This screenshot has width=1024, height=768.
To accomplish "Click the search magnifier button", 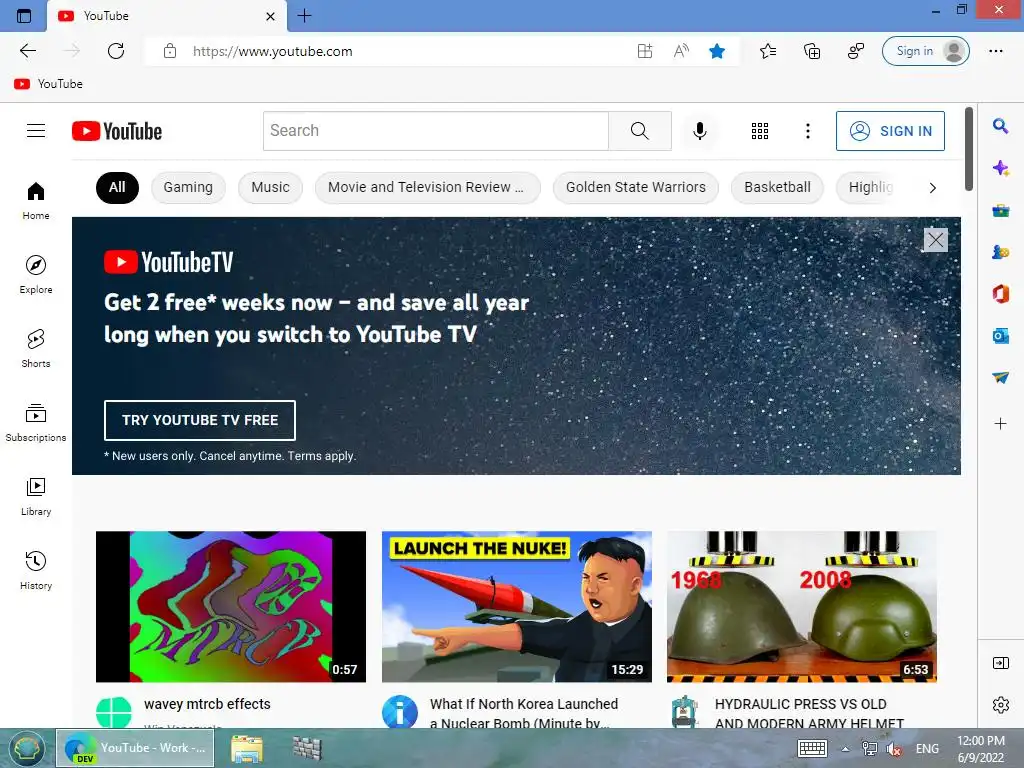I will pos(639,131).
